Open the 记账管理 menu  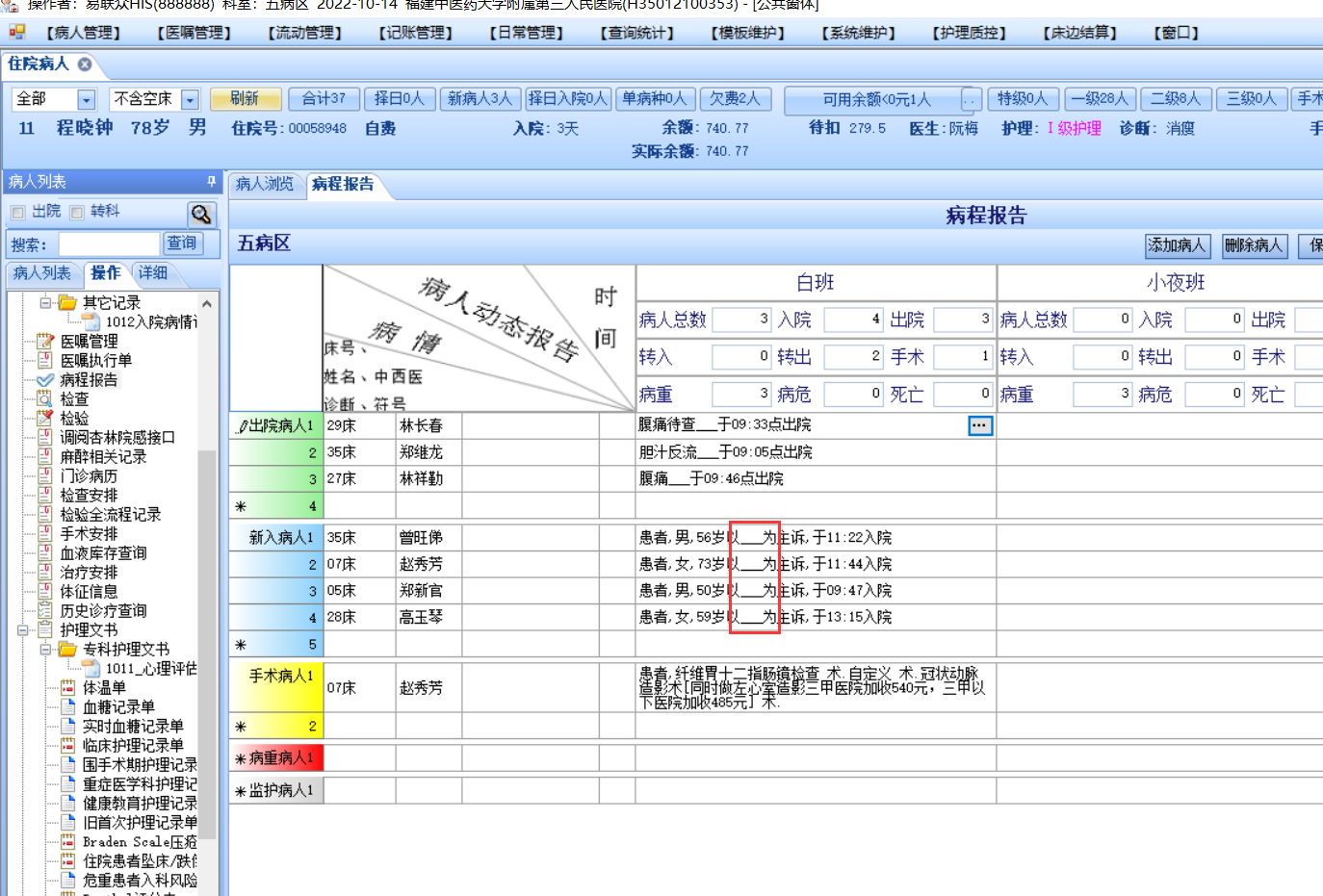416,33
